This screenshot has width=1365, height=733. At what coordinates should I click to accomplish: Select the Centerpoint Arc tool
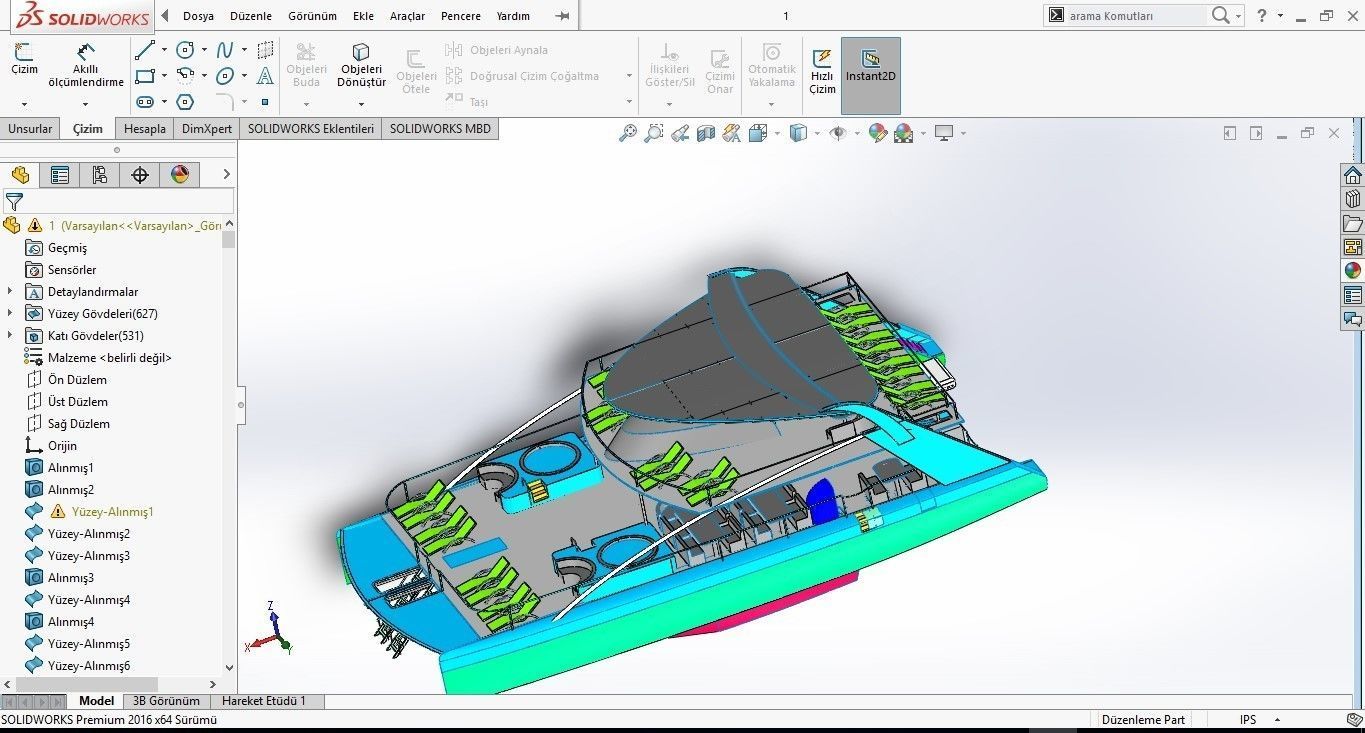[x=185, y=76]
